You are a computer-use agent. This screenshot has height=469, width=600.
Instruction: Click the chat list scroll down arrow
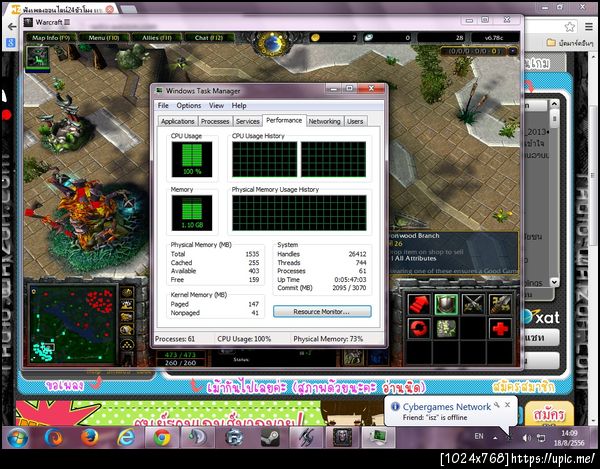click(554, 282)
